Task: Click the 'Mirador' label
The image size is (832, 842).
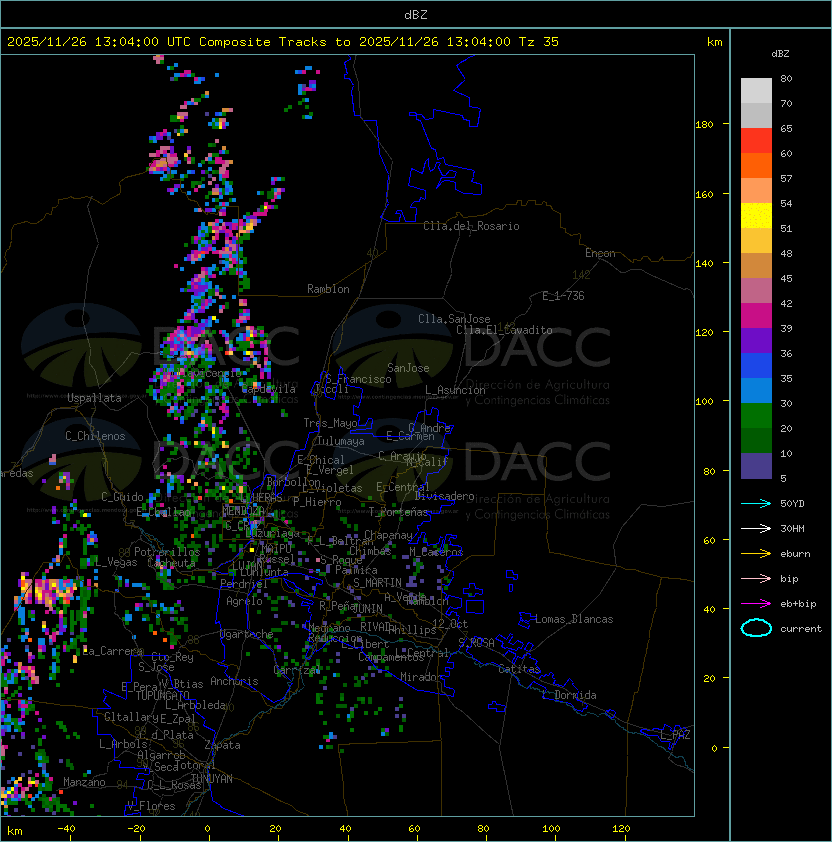Action: tap(422, 677)
